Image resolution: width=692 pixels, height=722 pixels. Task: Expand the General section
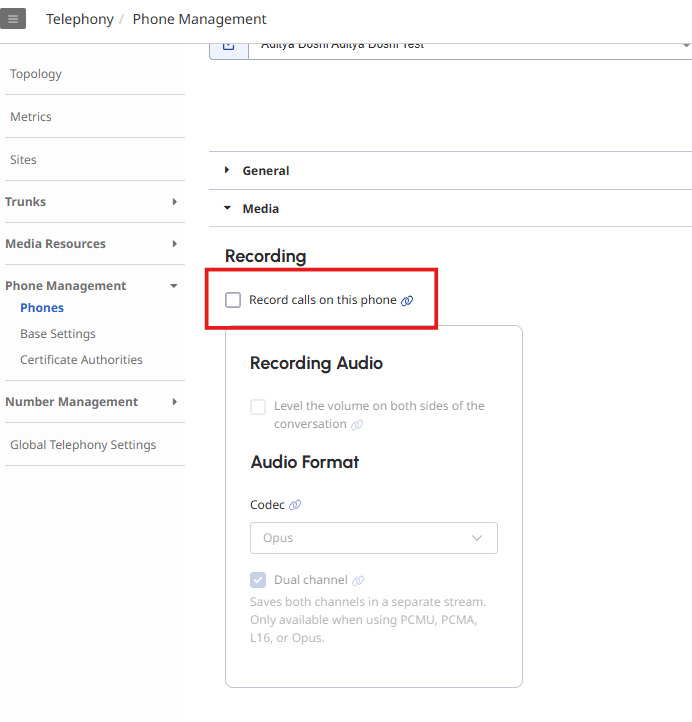[265, 171]
